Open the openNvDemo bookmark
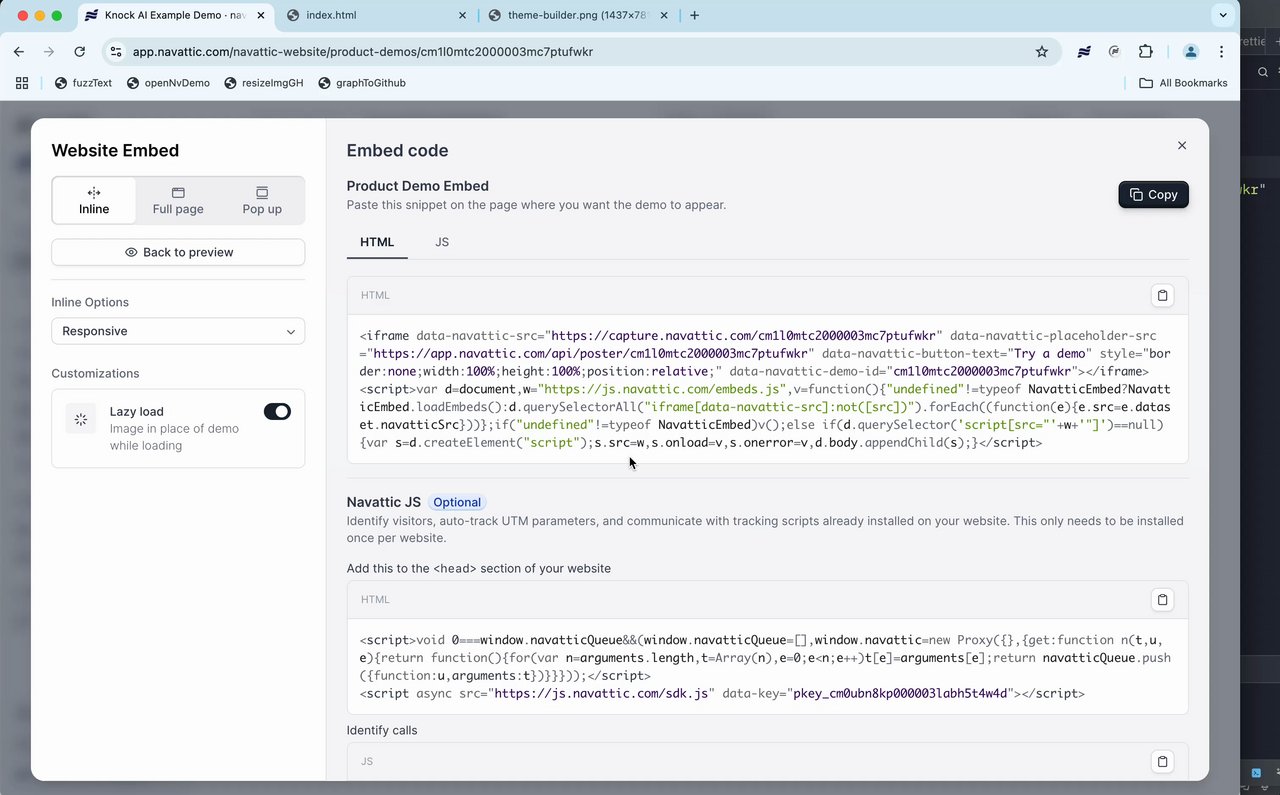Viewport: 1280px width, 795px height. pyautogui.click(x=168, y=83)
